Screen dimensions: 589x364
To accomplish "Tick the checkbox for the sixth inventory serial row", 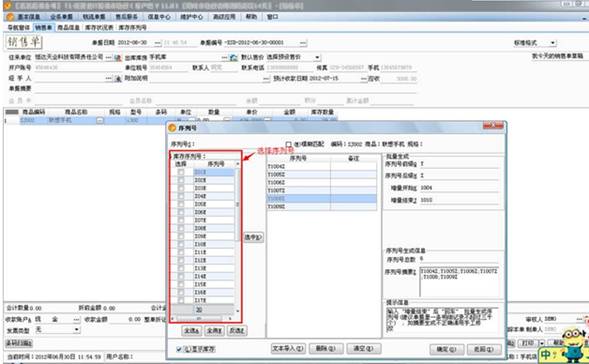I will click(181, 212).
